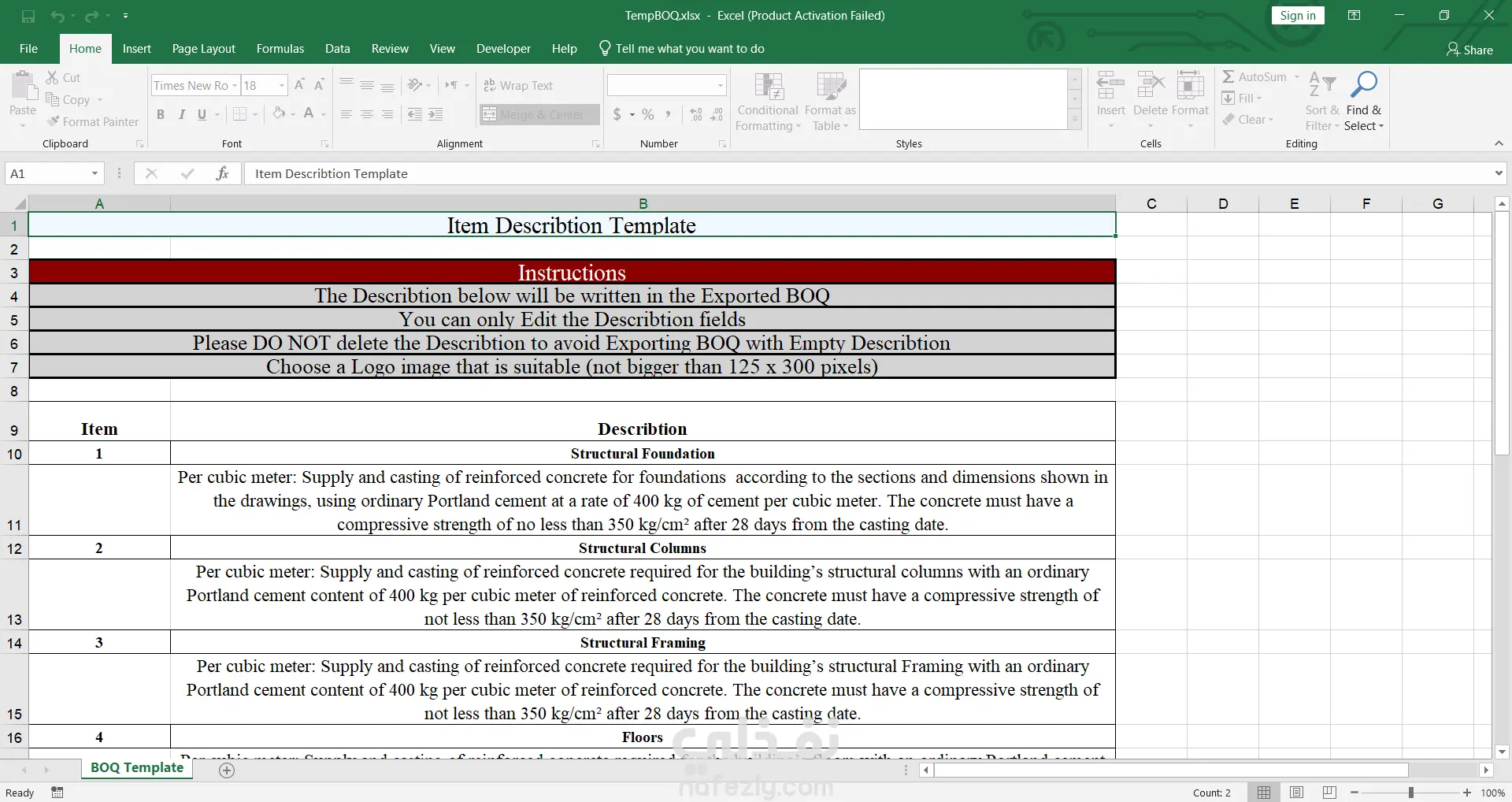The width and height of the screenshot is (1512, 802).
Task: Click the Paste clipboard icon
Action: (x=23, y=85)
